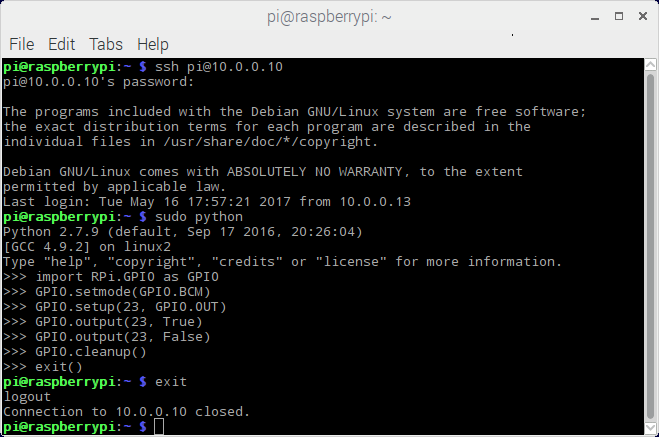The height and width of the screenshot is (437, 659).
Task: Open the Help menu
Action: tap(153, 45)
